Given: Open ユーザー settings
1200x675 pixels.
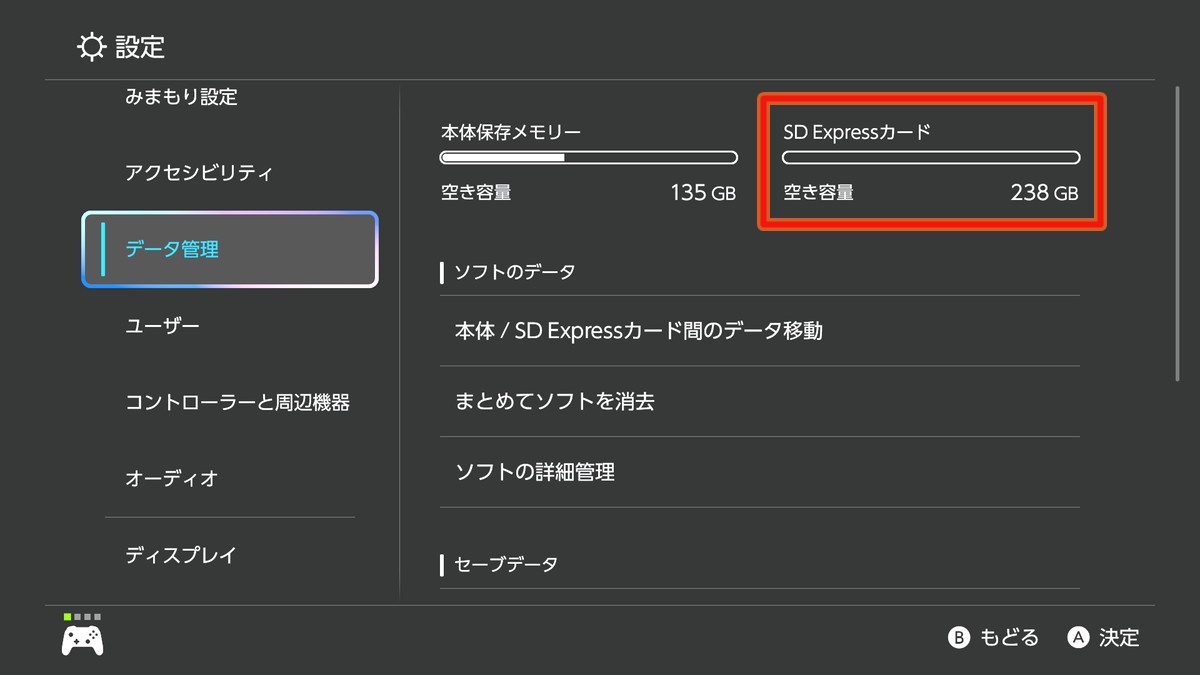Looking at the screenshot, I should pyautogui.click(x=162, y=326).
